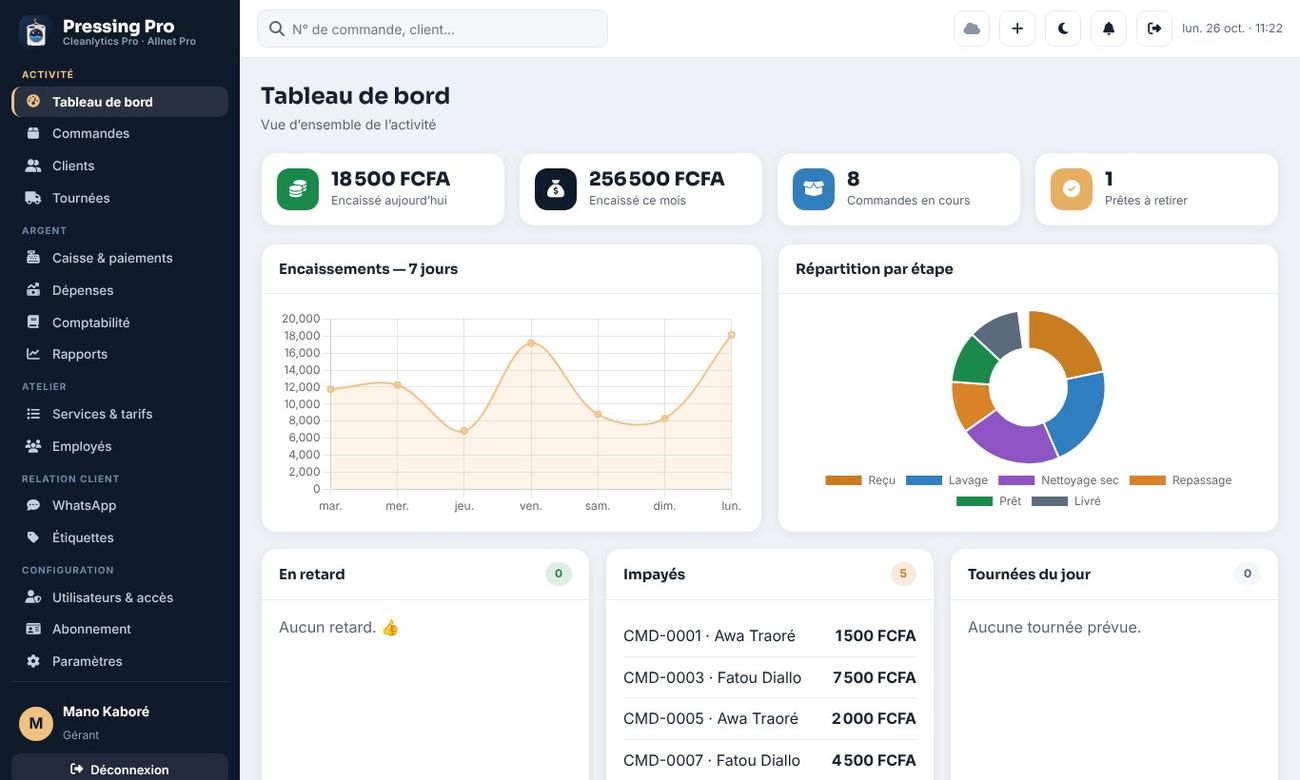1300x780 pixels.
Task: Click the cloud sync icon in the top bar
Action: click(971, 28)
